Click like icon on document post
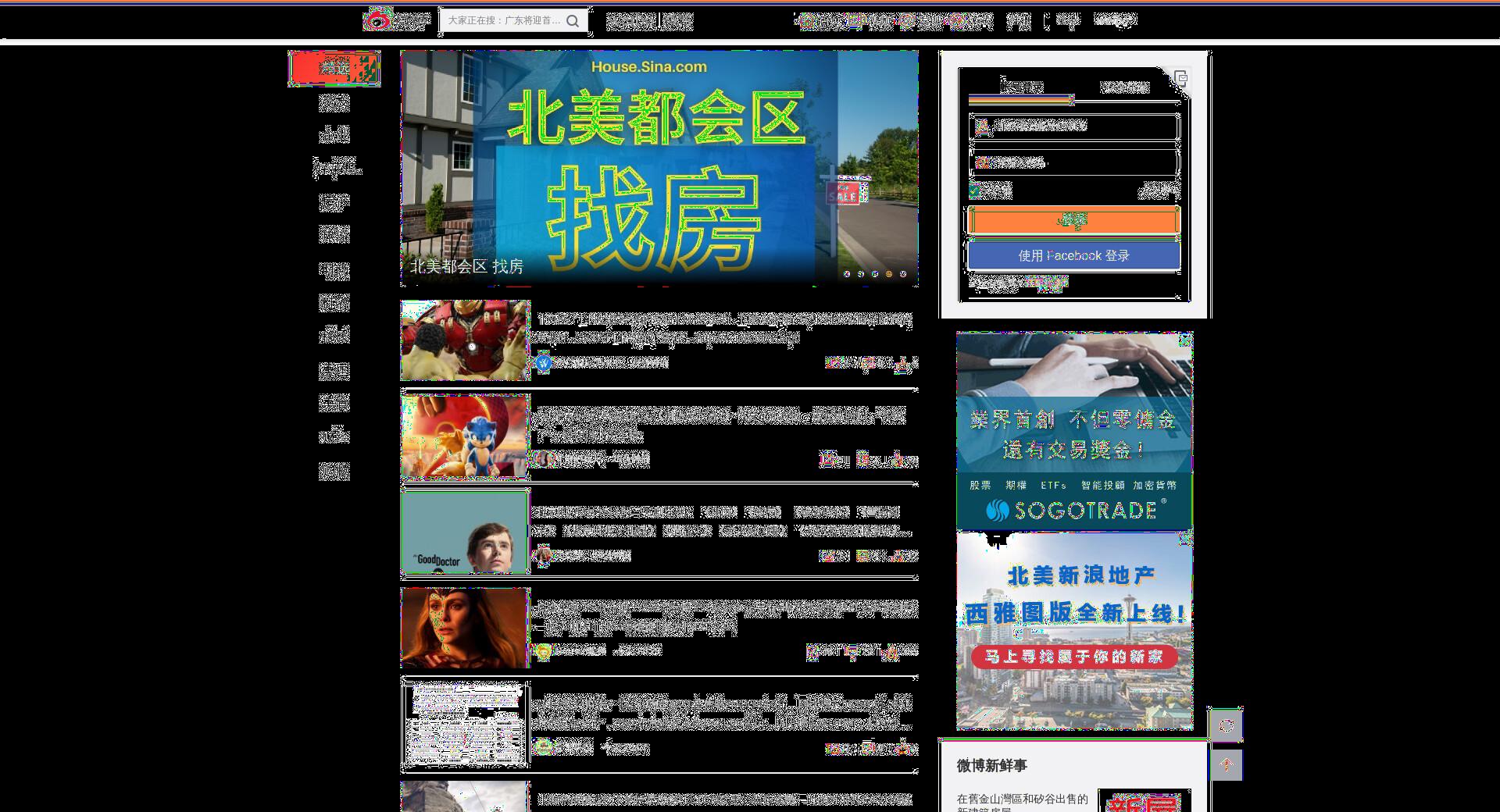 point(902,747)
